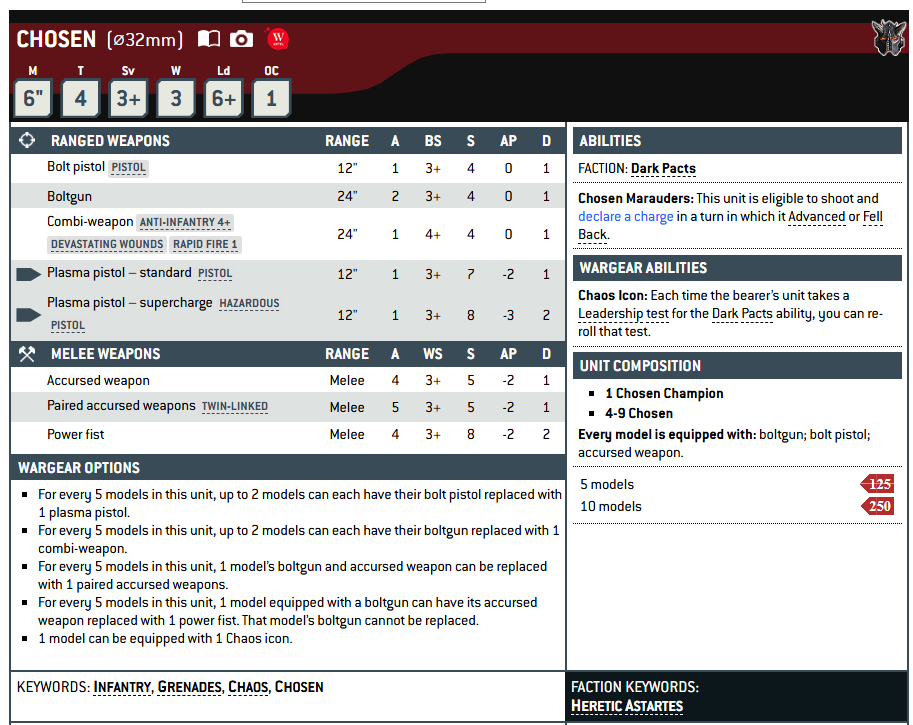Click the 125 points cost badge

(876, 484)
